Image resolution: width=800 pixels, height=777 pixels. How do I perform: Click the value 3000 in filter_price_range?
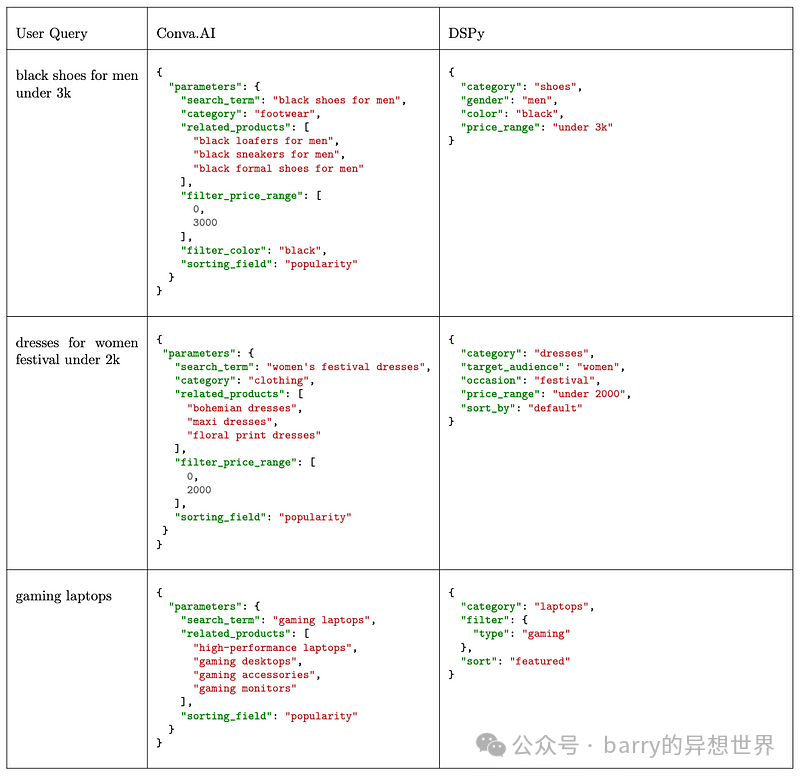click(x=205, y=222)
